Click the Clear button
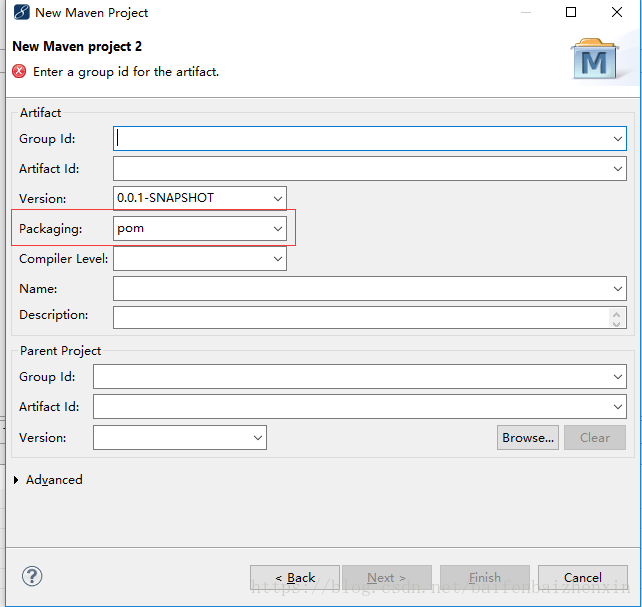 [x=595, y=438]
